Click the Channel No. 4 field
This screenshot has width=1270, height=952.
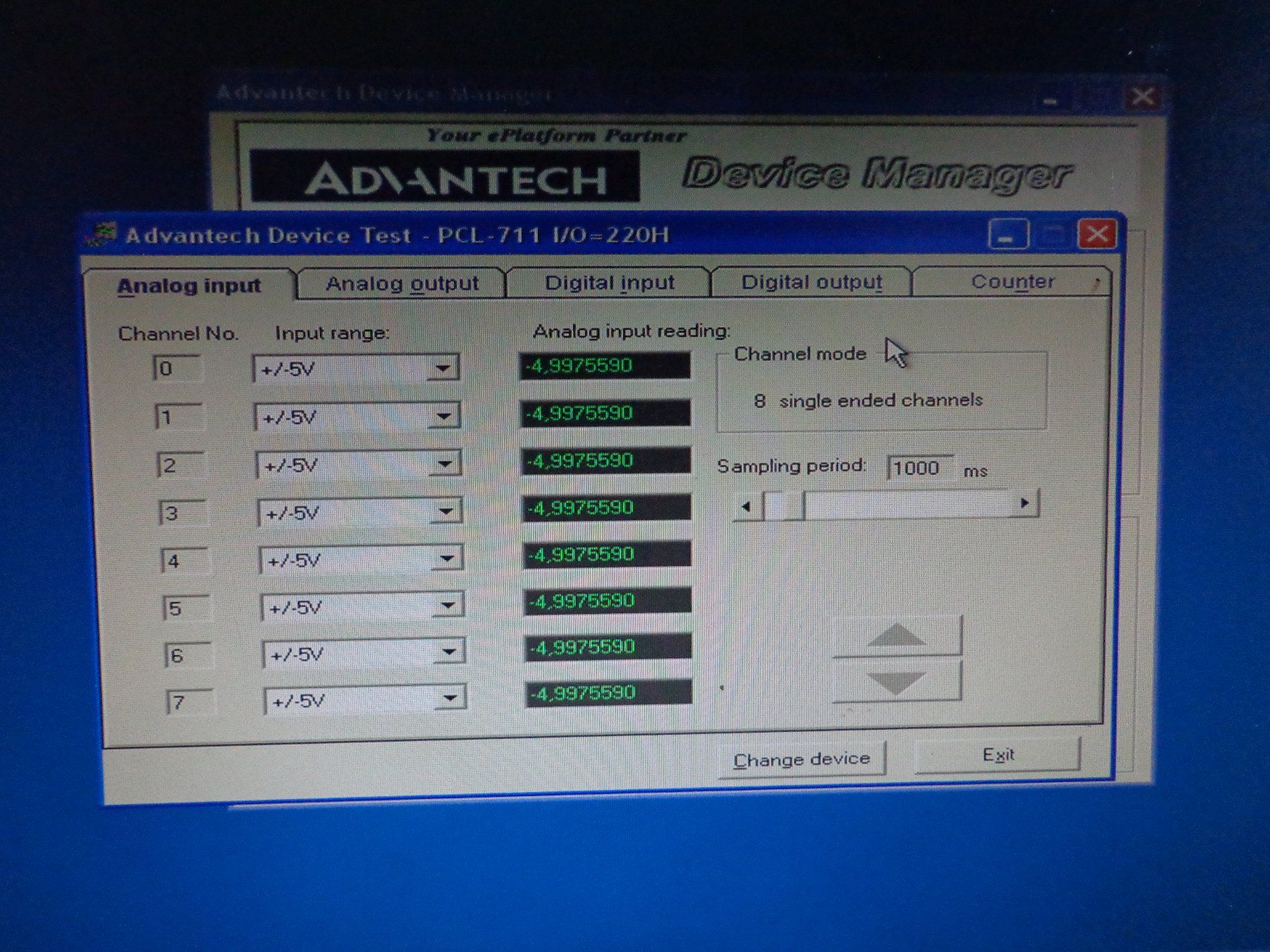pyautogui.click(x=185, y=561)
